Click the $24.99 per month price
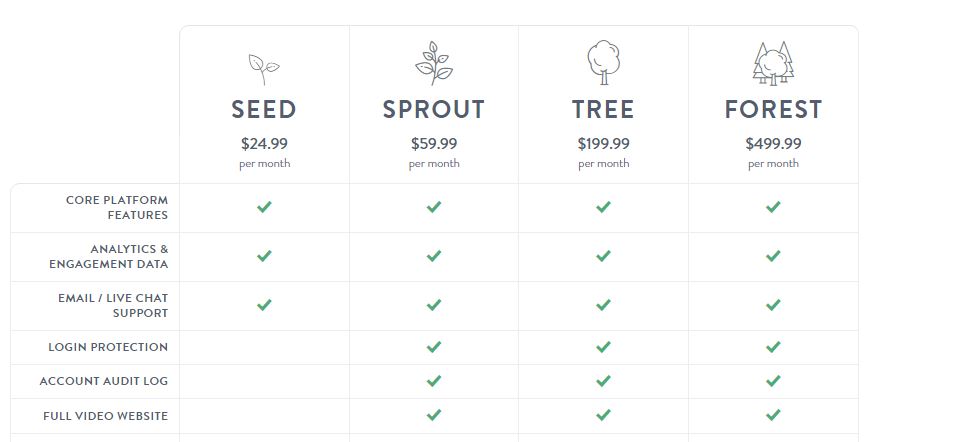Image resolution: width=957 pixels, height=442 pixels. pyautogui.click(x=264, y=152)
